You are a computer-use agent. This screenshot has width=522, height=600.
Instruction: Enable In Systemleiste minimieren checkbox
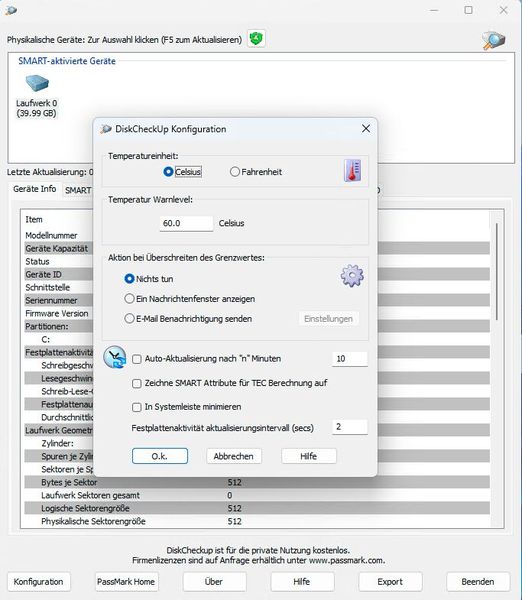[137, 407]
